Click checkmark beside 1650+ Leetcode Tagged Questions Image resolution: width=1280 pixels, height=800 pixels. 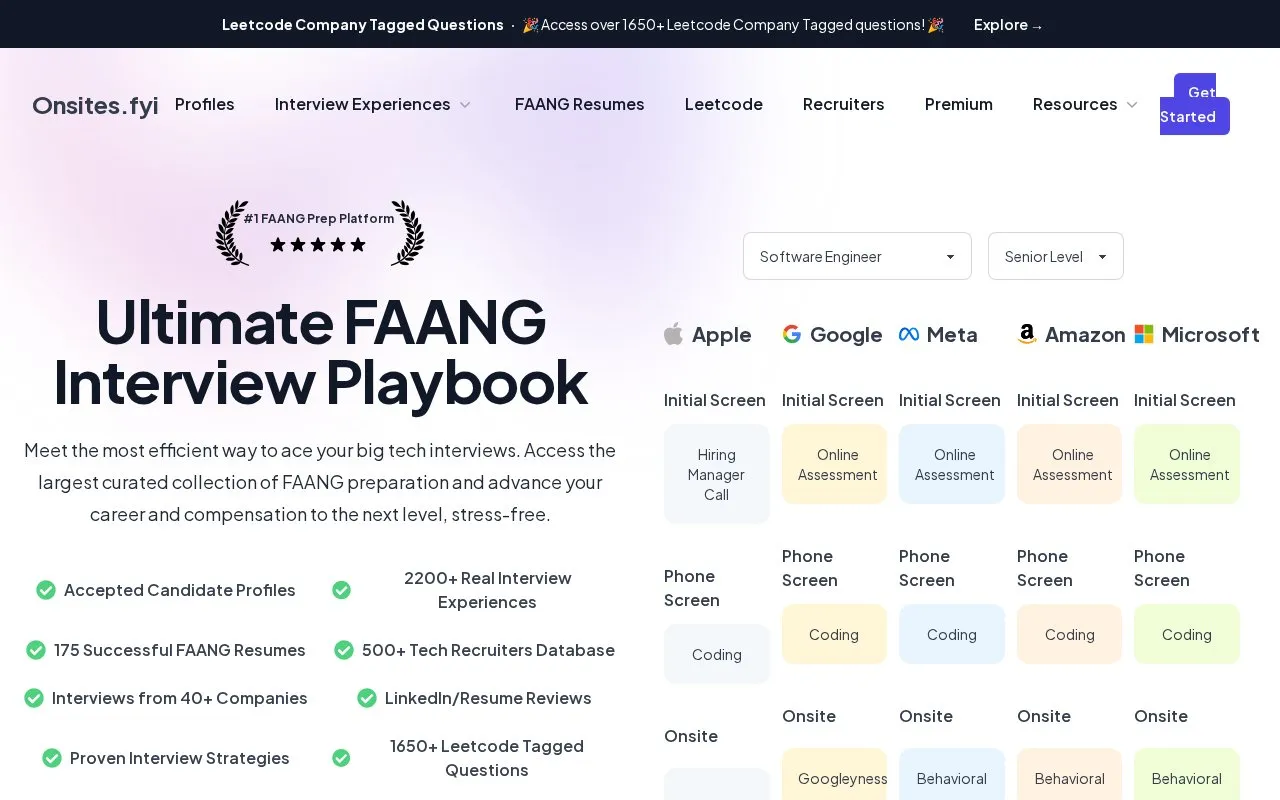point(341,758)
